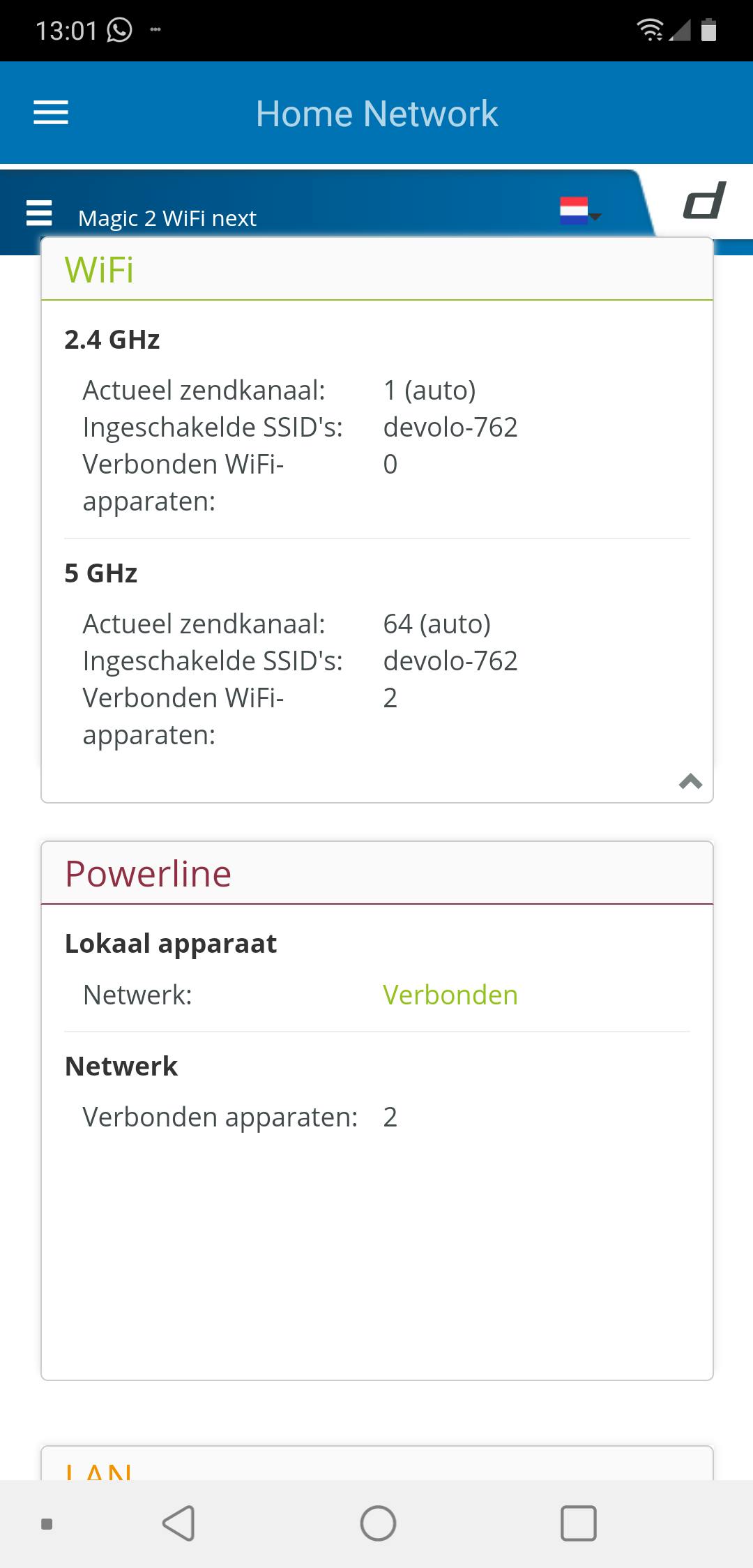The height and width of the screenshot is (1568, 753).
Task: Tap the WhatsApp notification icon in status bar
Action: click(119, 30)
